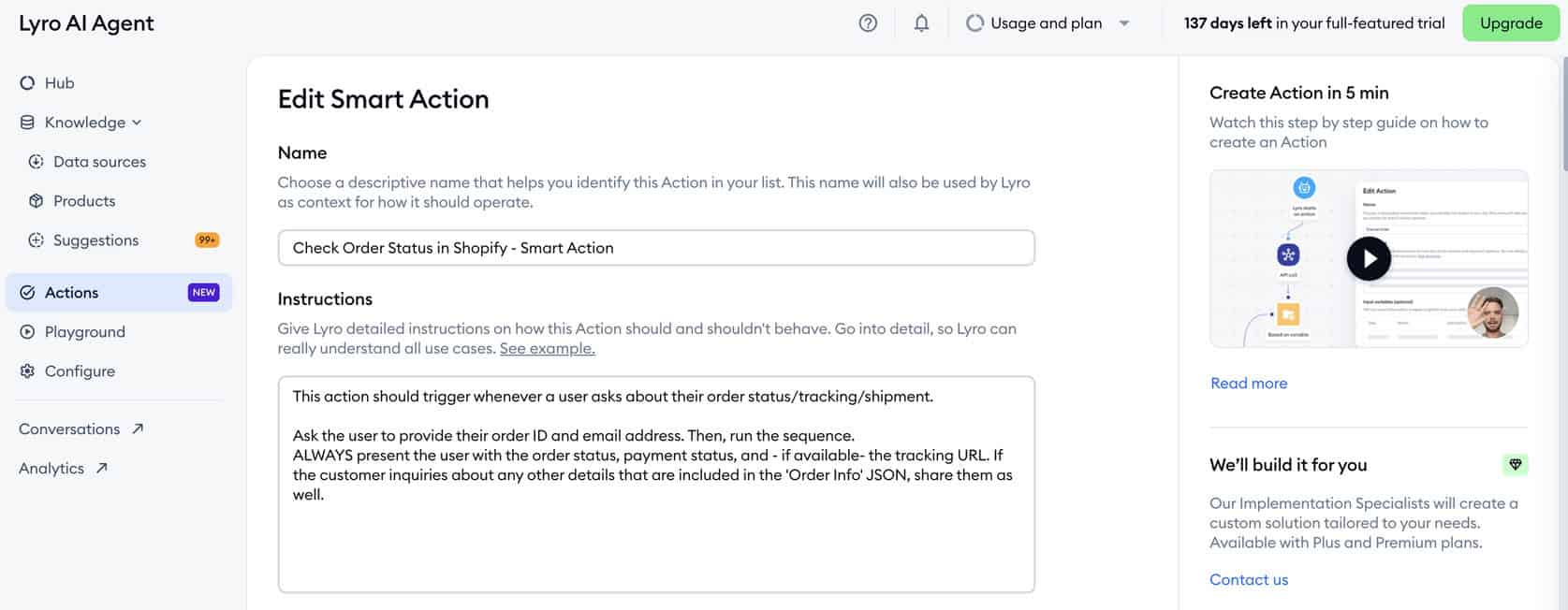Click the green Upgrade button
The height and width of the screenshot is (610, 1568).
coord(1510,23)
